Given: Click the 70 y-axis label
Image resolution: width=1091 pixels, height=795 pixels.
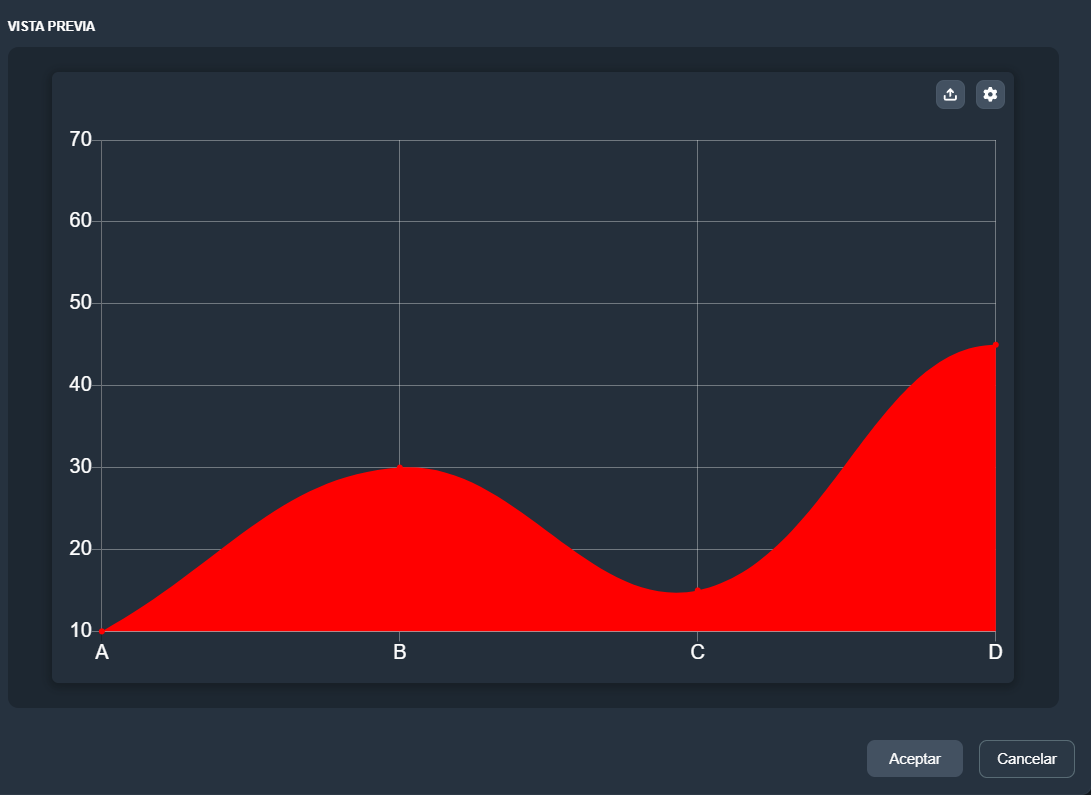Looking at the screenshot, I should (81, 139).
